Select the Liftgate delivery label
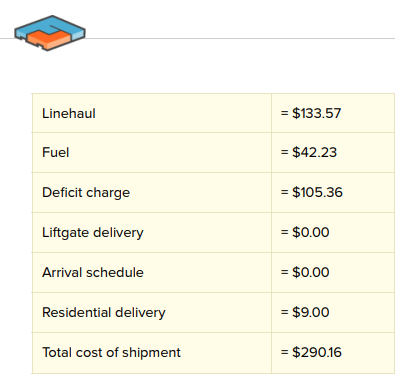The height and width of the screenshot is (381, 404). [93, 233]
